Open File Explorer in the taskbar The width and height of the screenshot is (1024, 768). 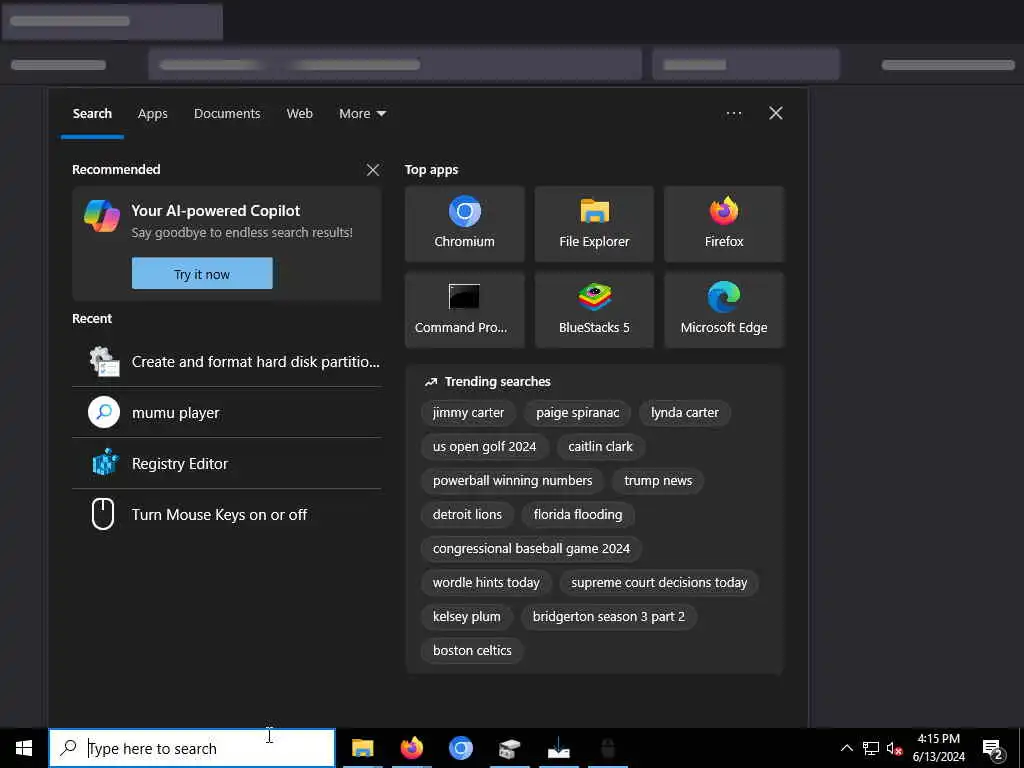pos(362,748)
